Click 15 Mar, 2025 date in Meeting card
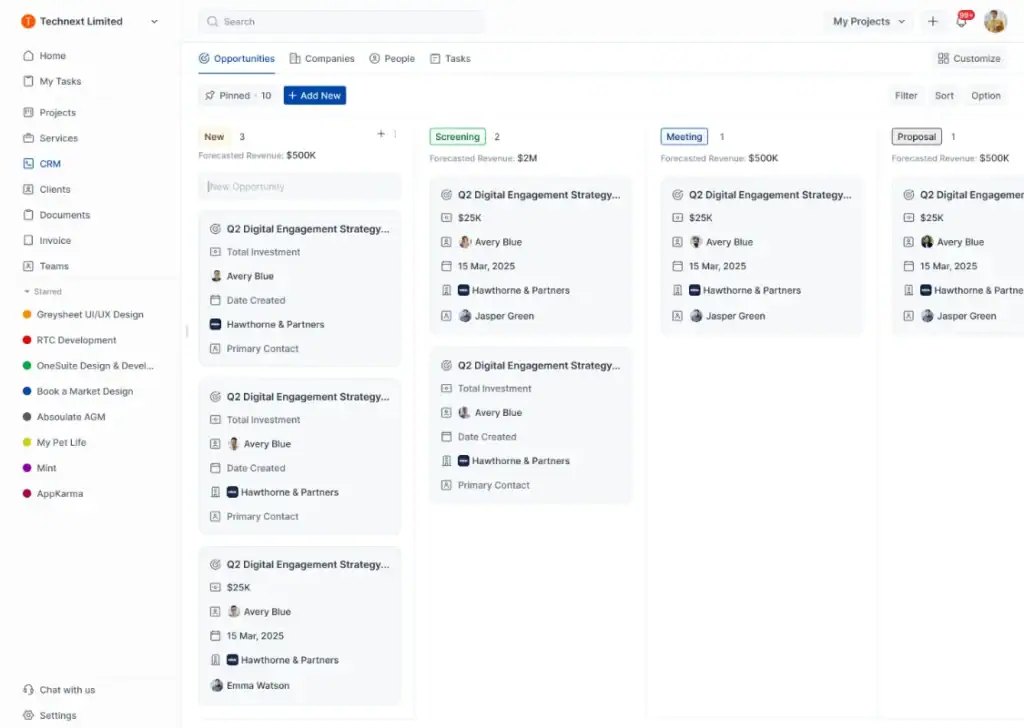 click(717, 266)
